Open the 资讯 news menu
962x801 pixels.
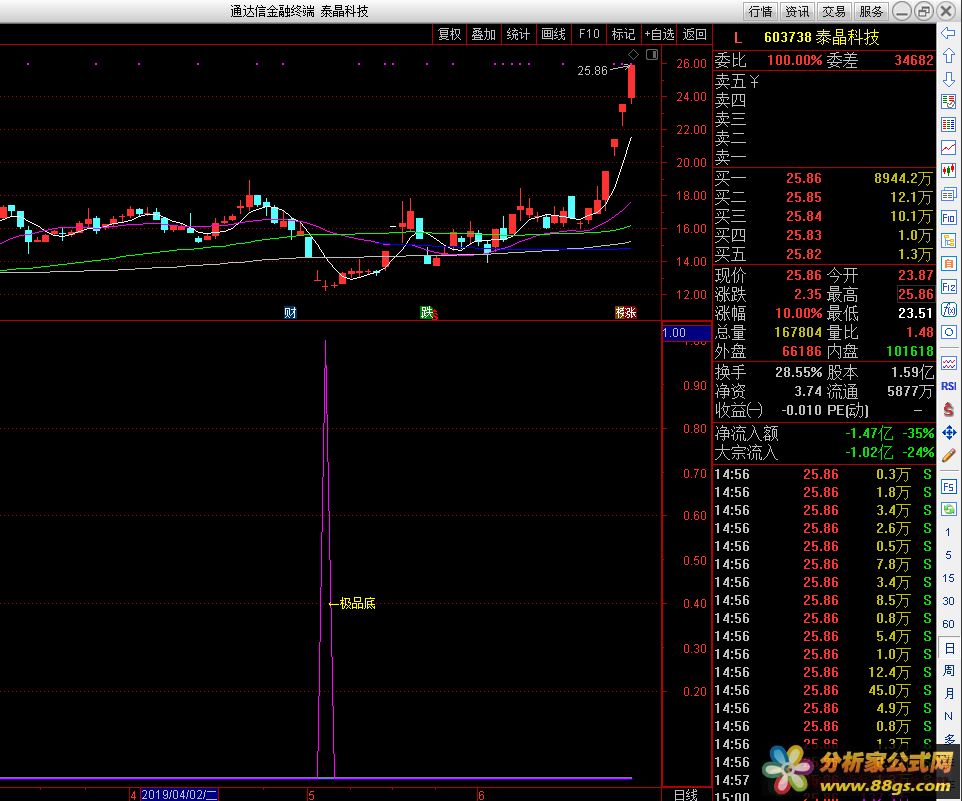pyautogui.click(x=798, y=11)
